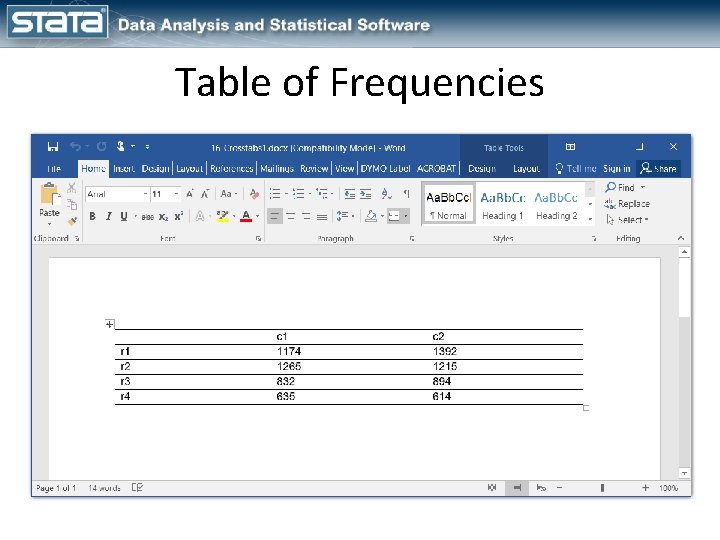Switch to Read Mode view icon
Viewport: 720px width, 540px height.
click(x=492, y=487)
